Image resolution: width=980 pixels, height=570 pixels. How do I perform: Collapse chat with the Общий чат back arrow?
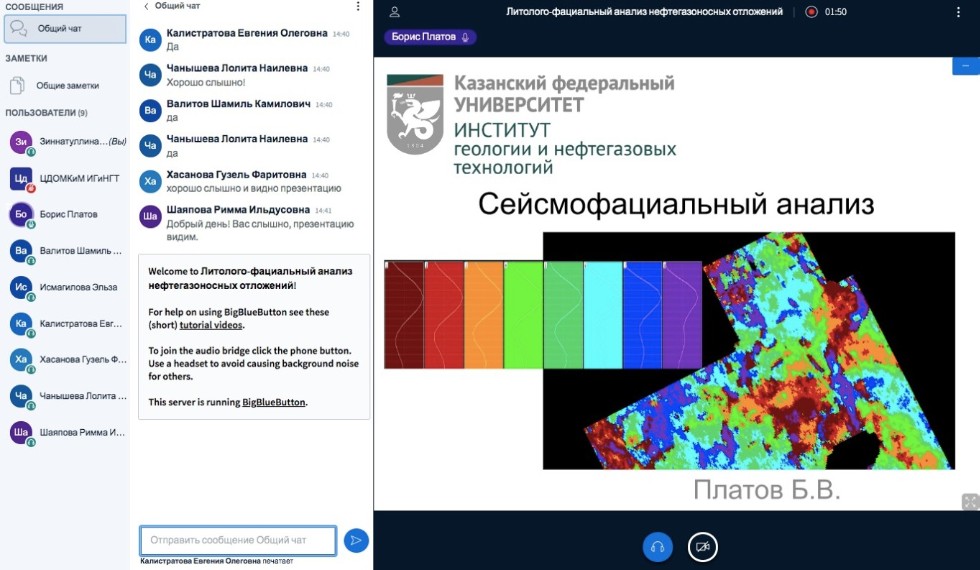pyautogui.click(x=148, y=6)
